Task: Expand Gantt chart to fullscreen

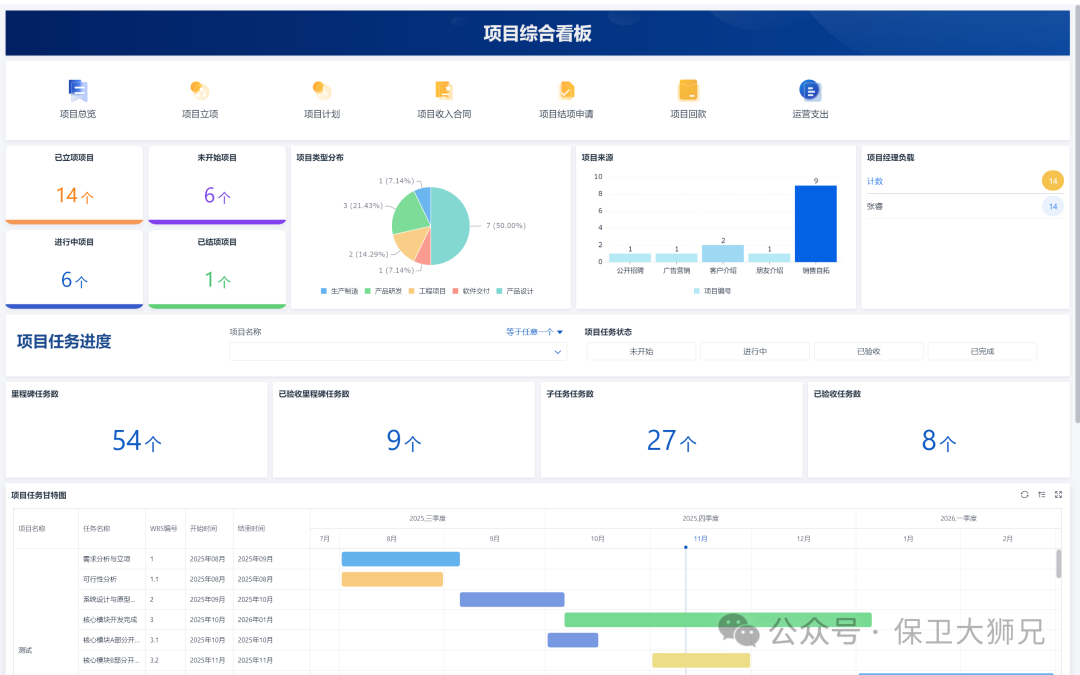Action: [x=1058, y=495]
